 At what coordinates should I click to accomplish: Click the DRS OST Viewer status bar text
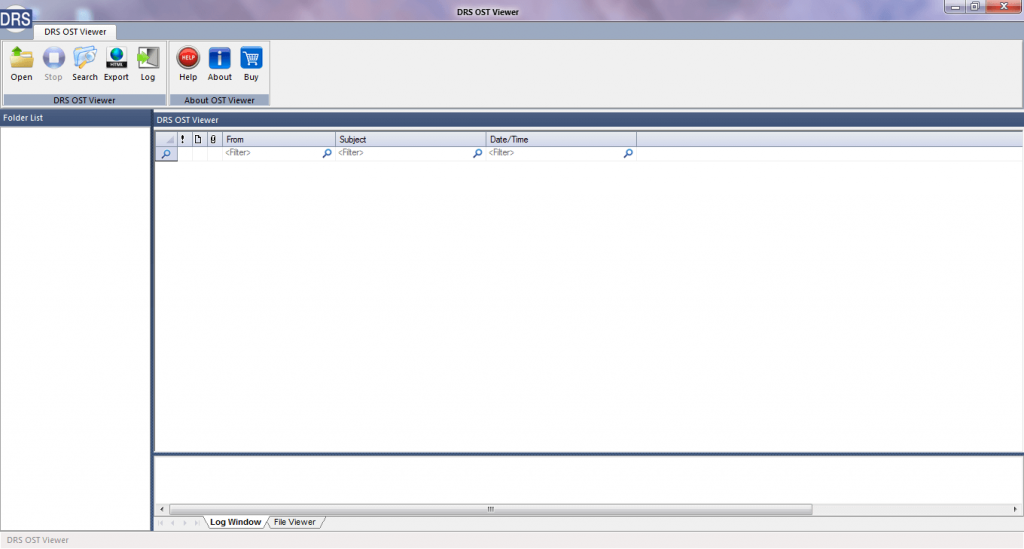pos(37,540)
